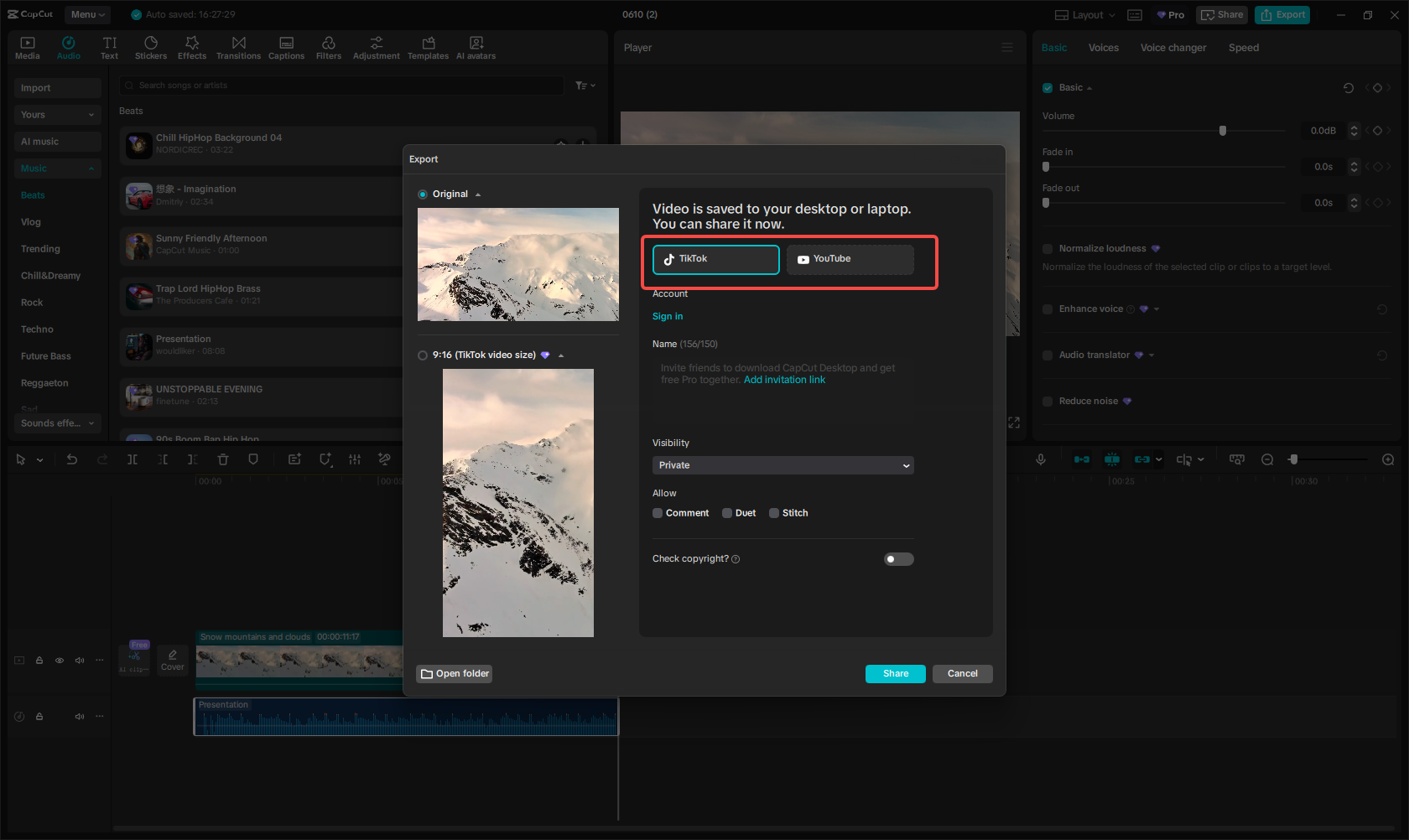Select Beats in the music sidebar
1409x840 pixels.
(x=33, y=194)
